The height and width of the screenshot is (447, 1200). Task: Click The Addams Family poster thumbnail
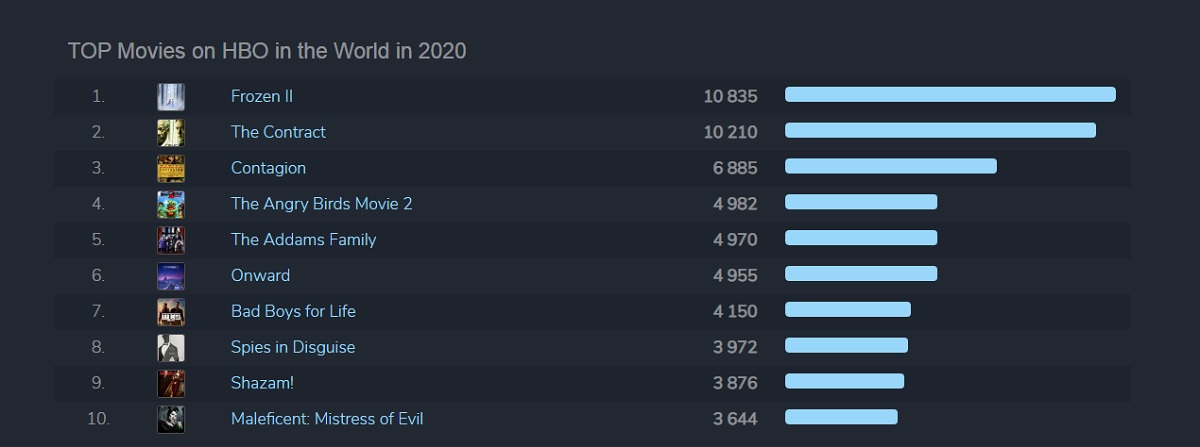pyautogui.click(x=170, y=240)
